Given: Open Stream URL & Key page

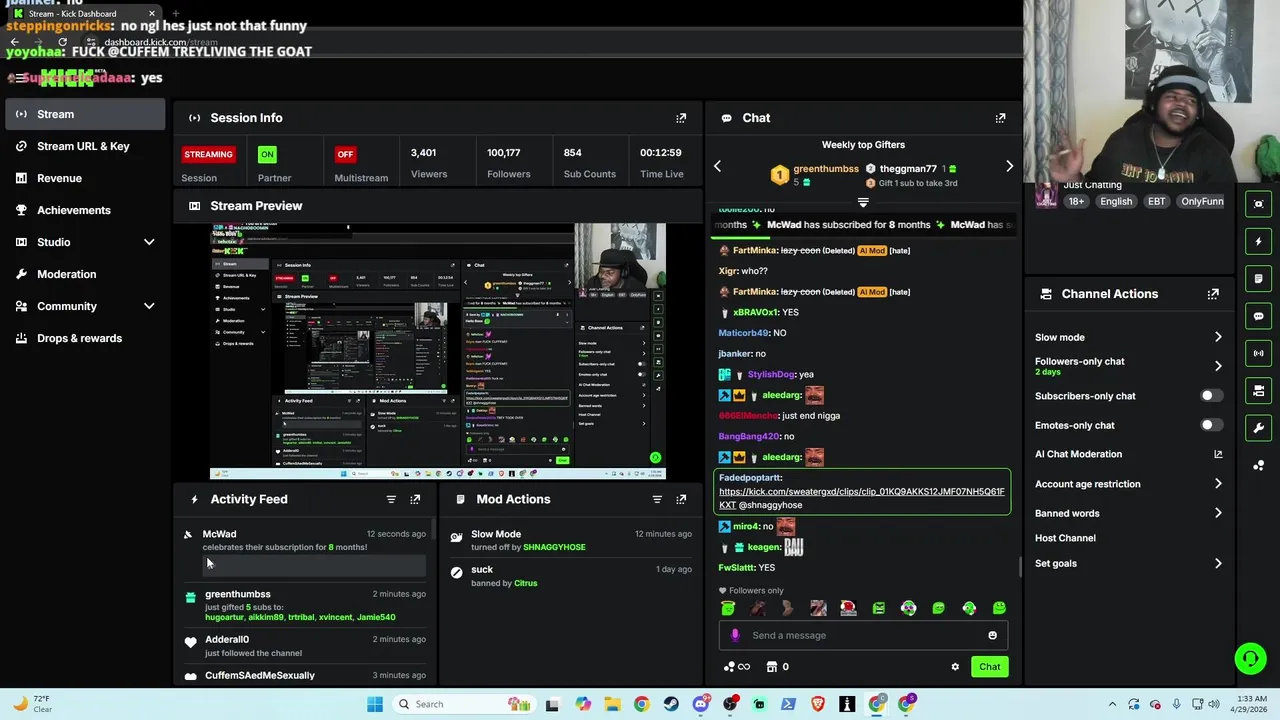Looking at the screenshot, I should pos(84,146).
